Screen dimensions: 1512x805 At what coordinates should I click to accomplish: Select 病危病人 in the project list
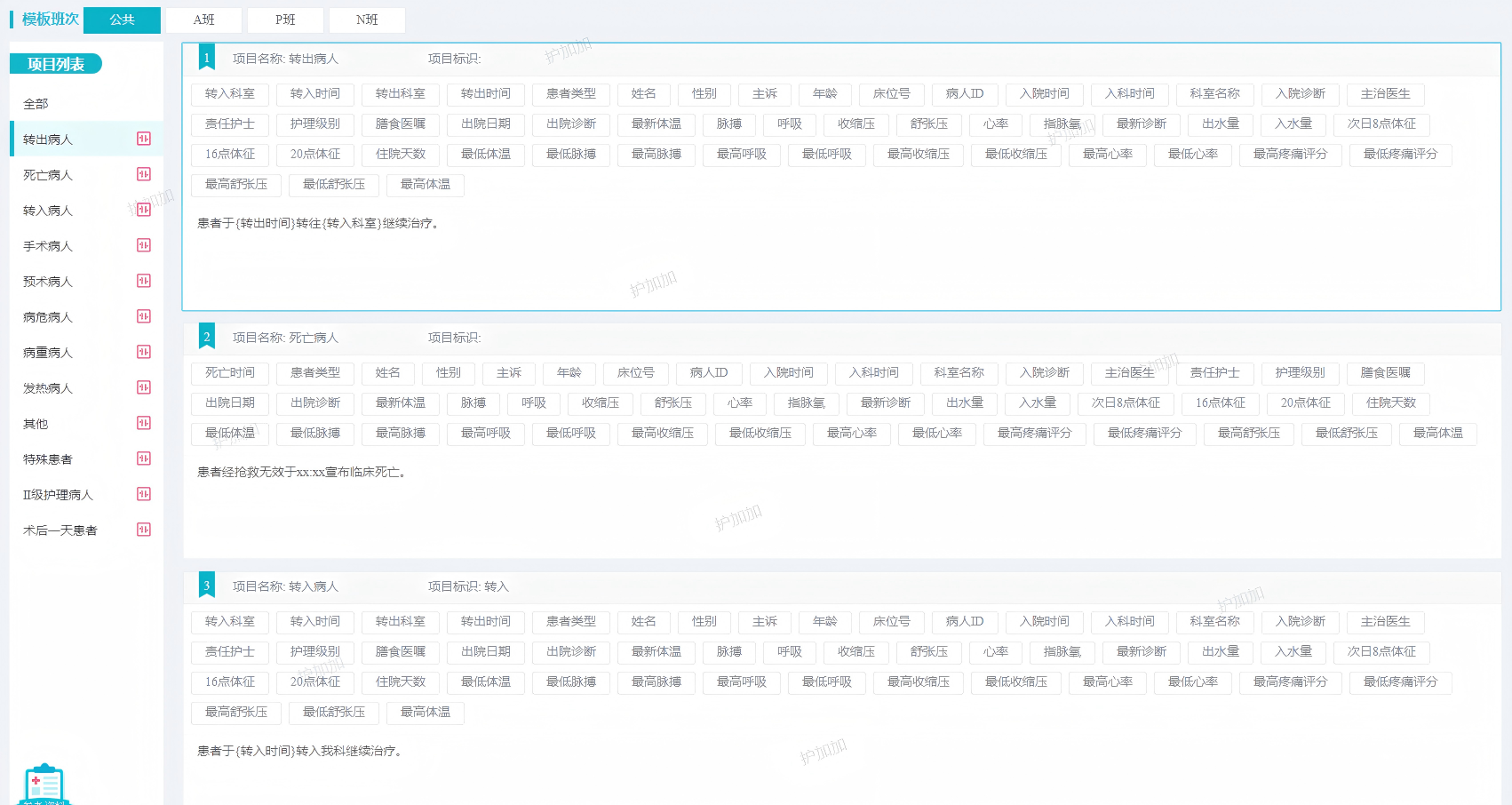(86, 317)
